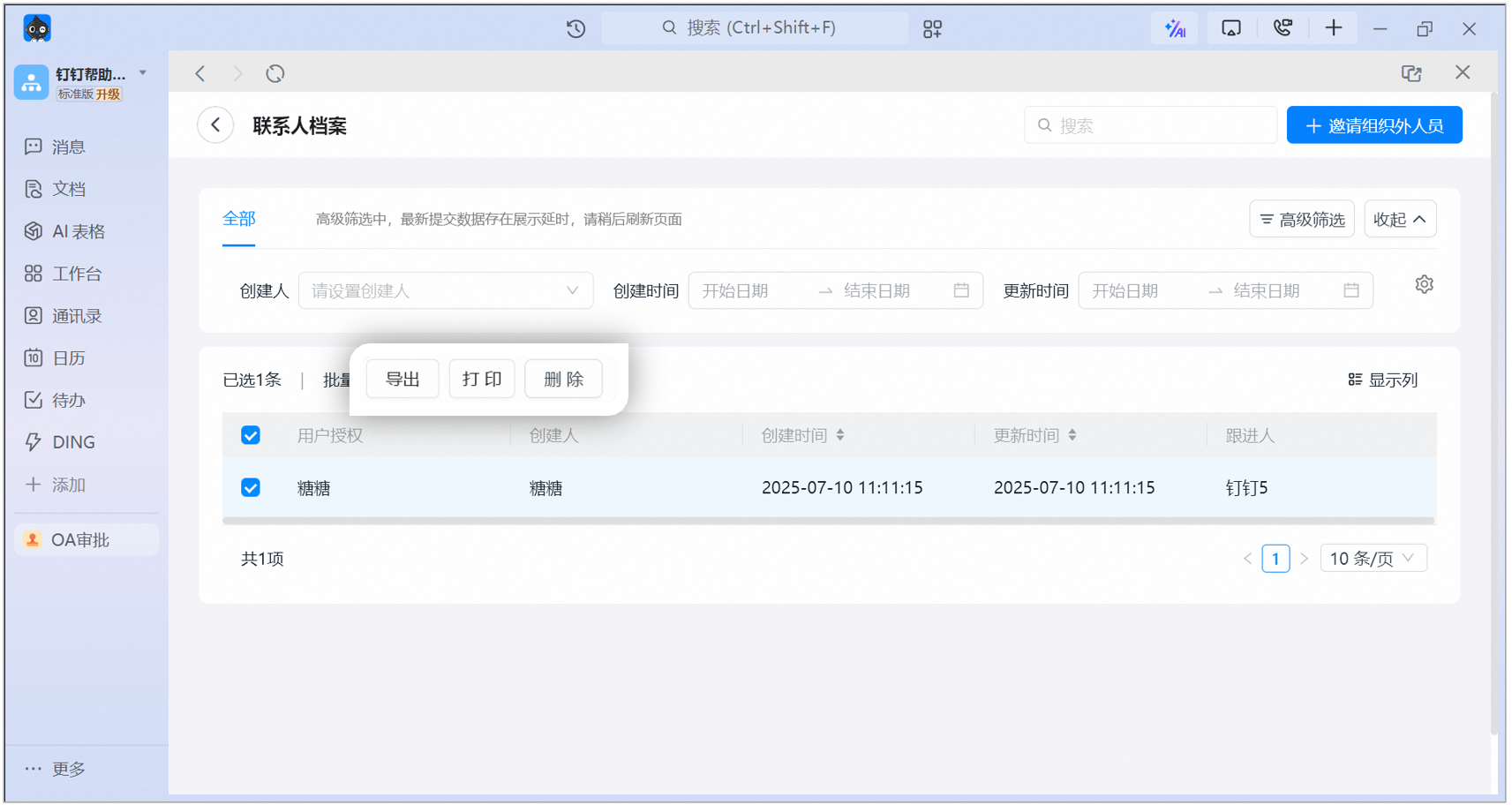
Task: Open AI 表格 in the sidebar
Action: point(64,231)
